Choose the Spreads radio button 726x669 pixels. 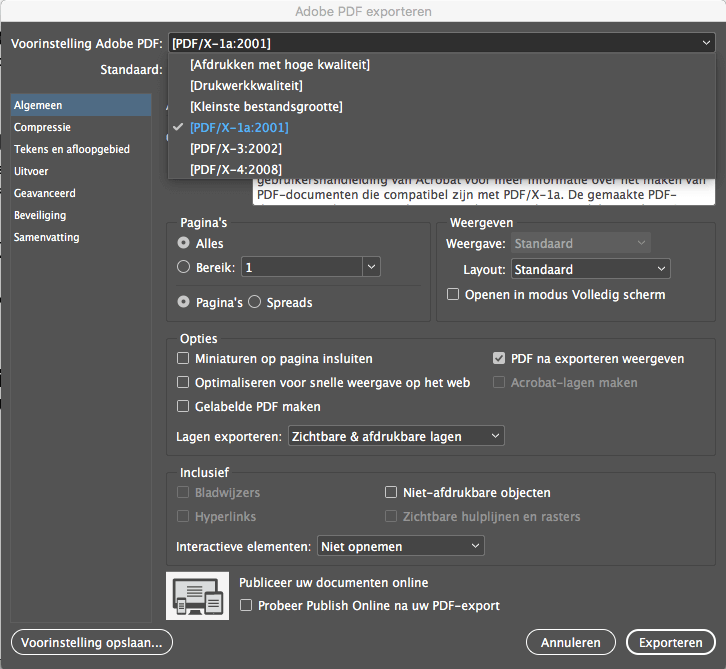click(x=254, y=302)
